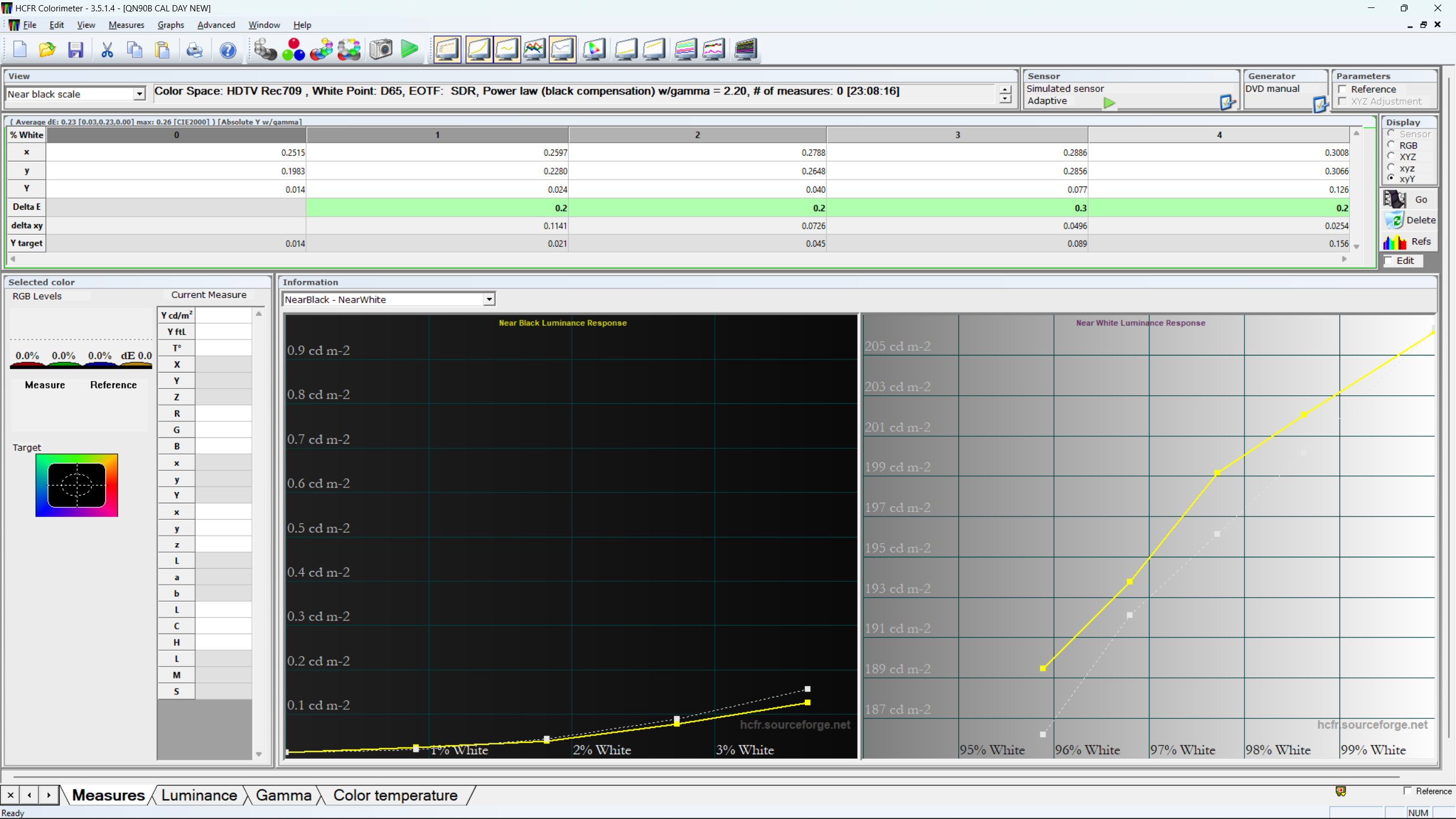Open the Measures menu
Screen dimensions: 1456x819
click(x=126, y=25)
